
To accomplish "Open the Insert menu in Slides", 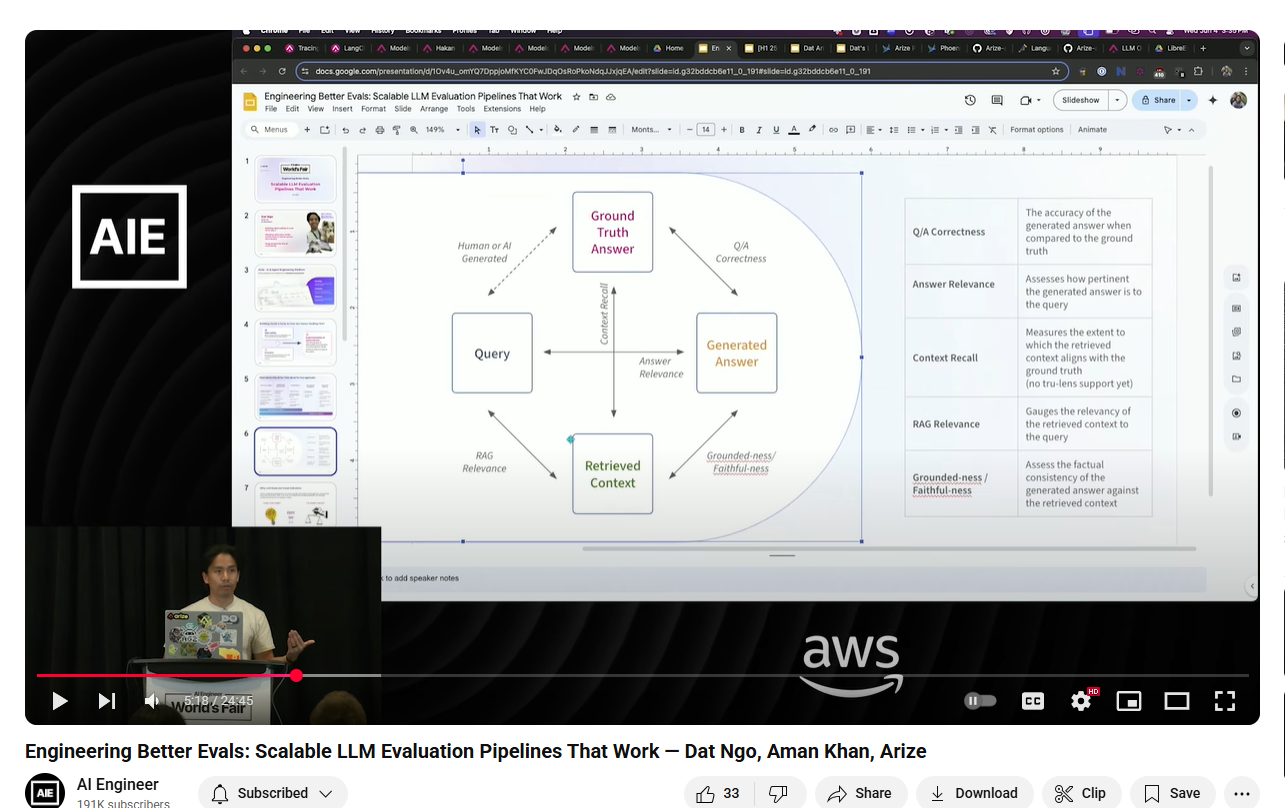I will 342,109.
